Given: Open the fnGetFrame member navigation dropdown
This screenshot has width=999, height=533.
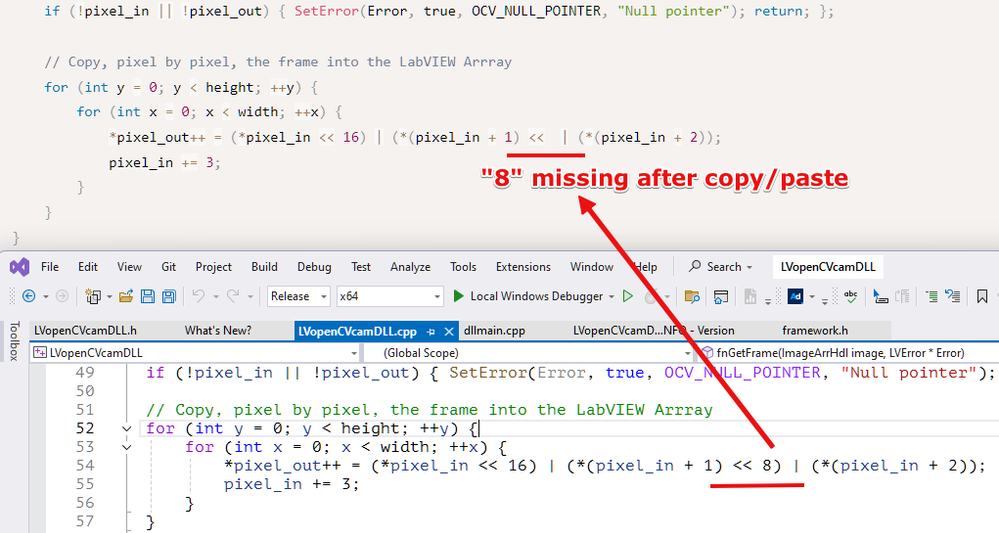Looking at the screenshot, I should pos(847,353).
